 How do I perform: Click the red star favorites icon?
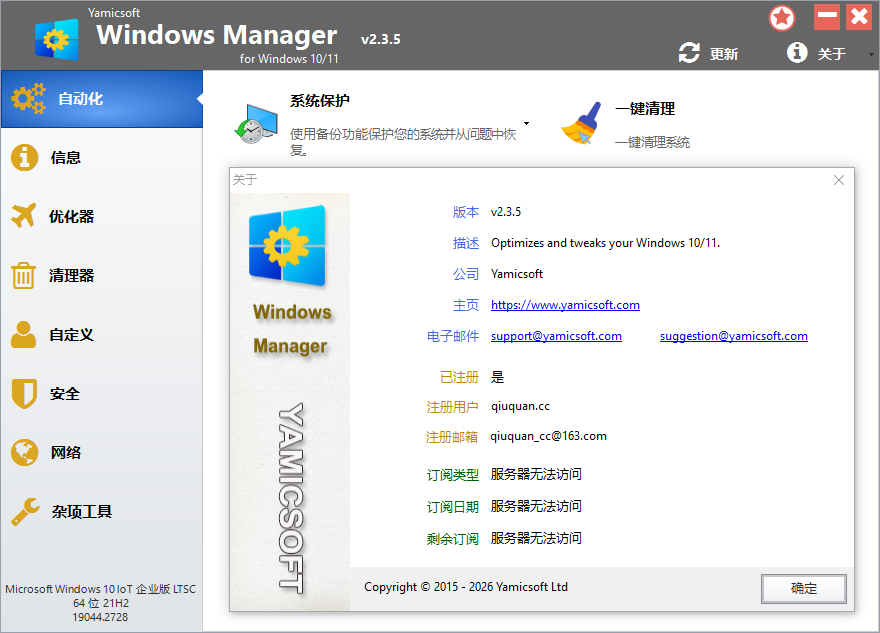782,18
